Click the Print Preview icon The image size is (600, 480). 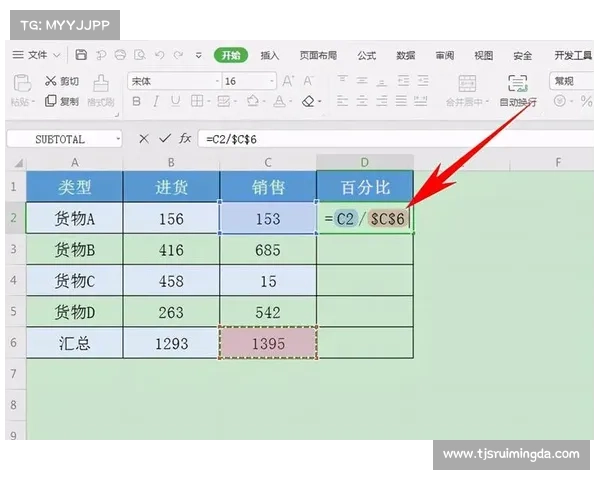pos(140,55)
